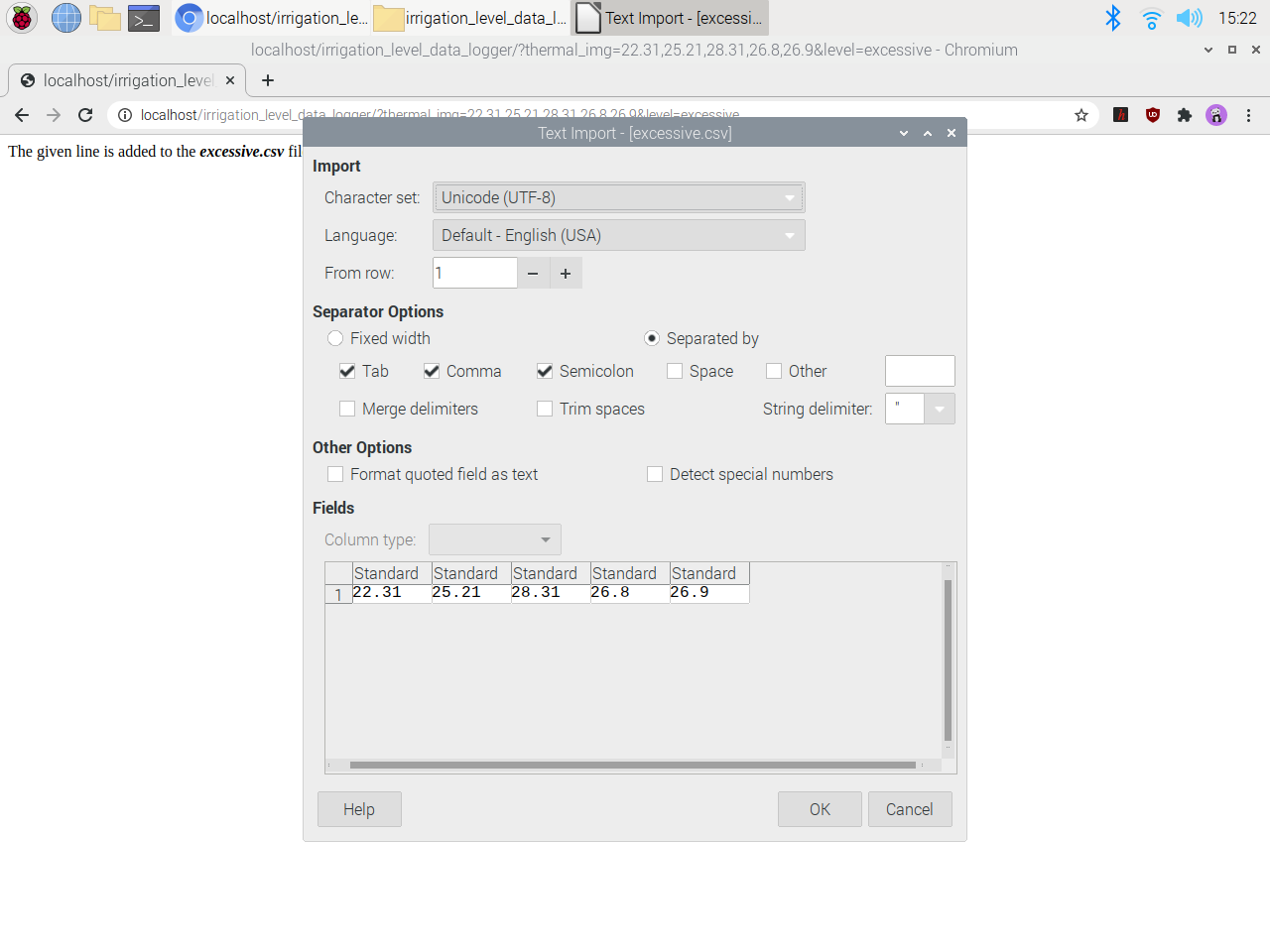The image size is (1270, 952).
Task: Open the Chromium three-dot menu
Action: [1249, 115]
